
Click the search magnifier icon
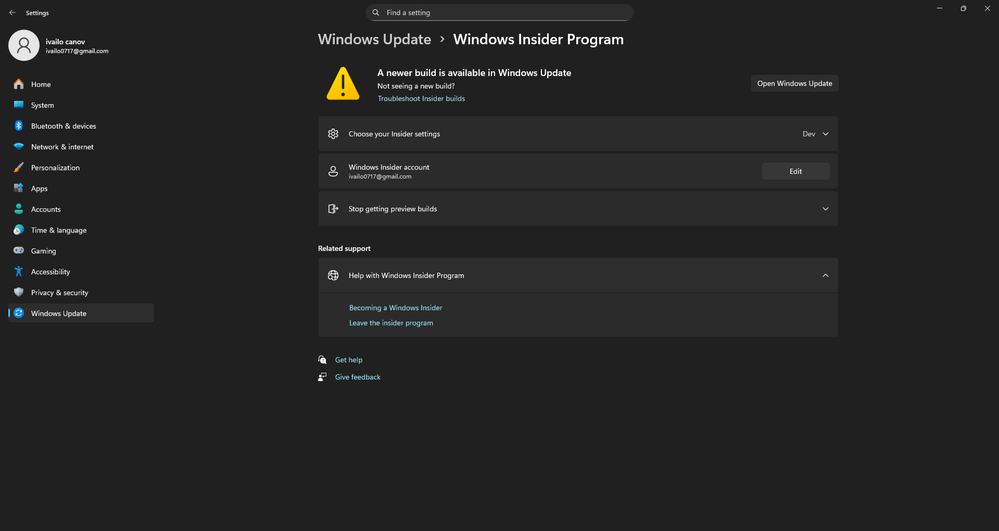coord(376,13)
